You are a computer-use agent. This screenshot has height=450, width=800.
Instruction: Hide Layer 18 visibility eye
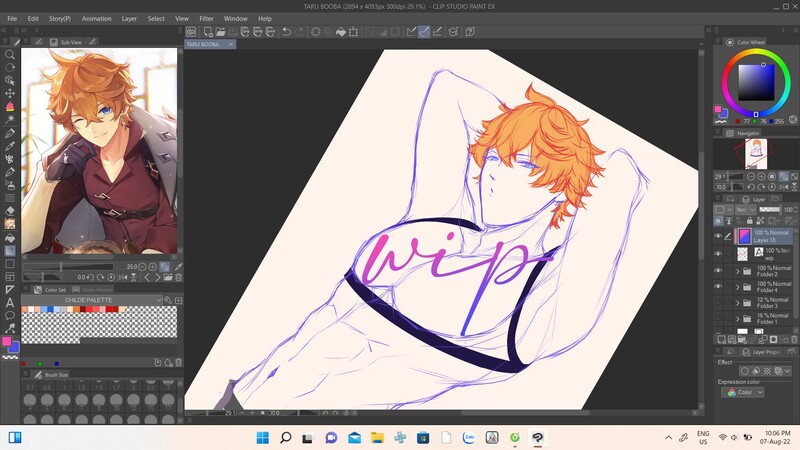point(718,236)
